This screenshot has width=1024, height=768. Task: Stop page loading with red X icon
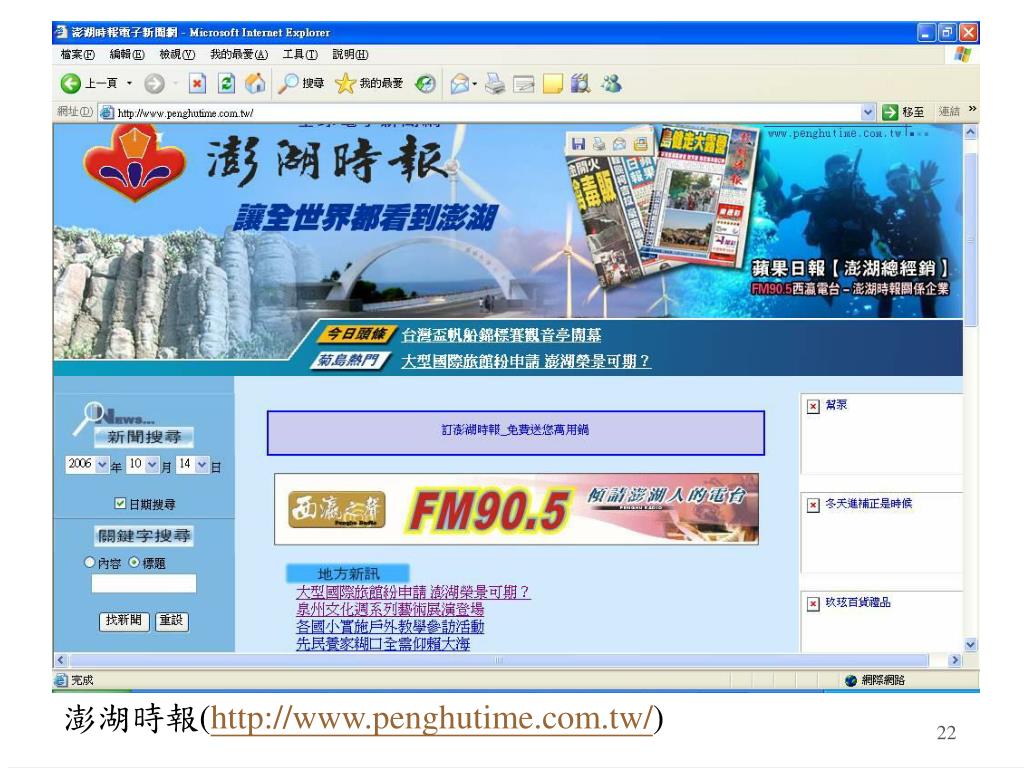tap(197, 84)
